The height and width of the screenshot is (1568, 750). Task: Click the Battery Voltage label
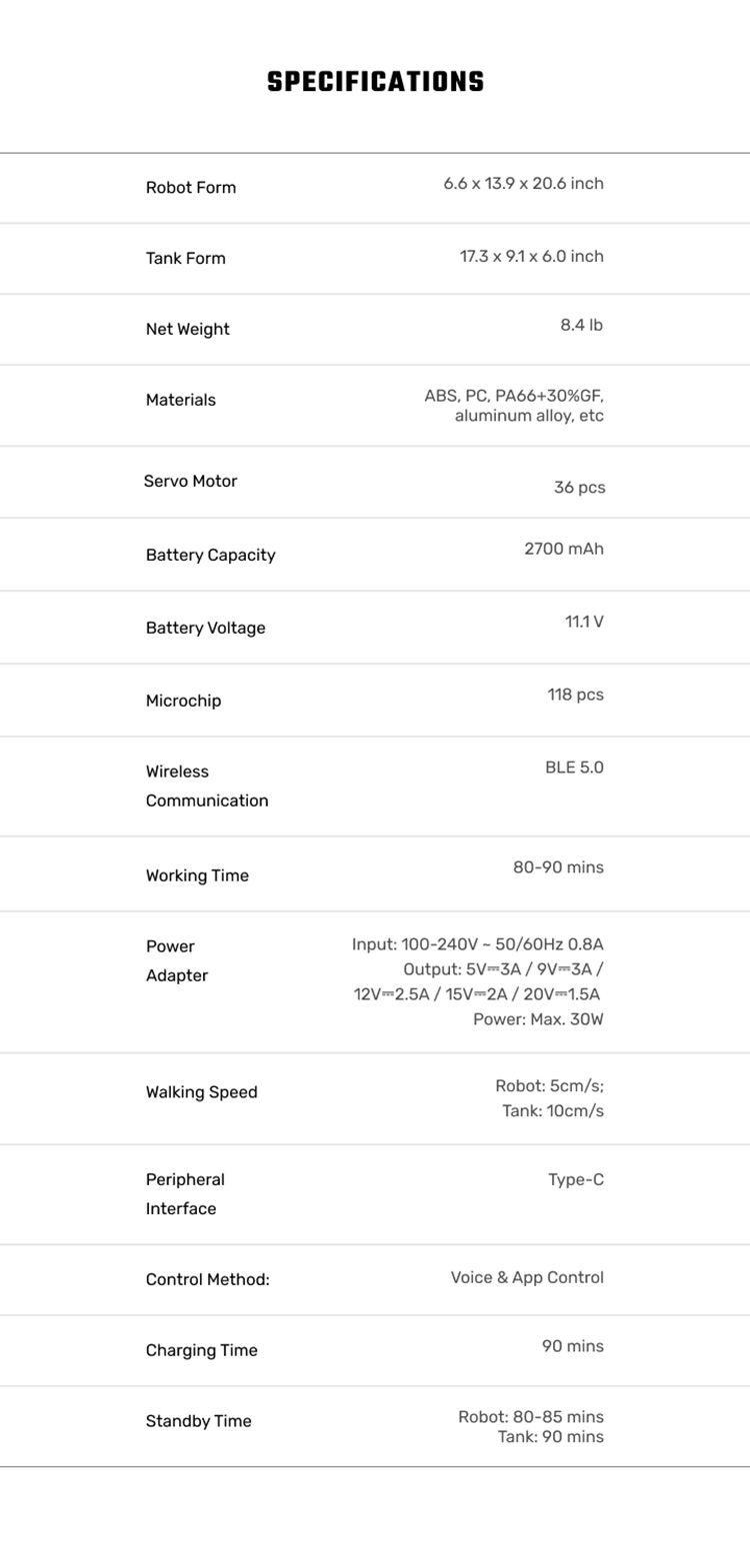coord(206,629)
